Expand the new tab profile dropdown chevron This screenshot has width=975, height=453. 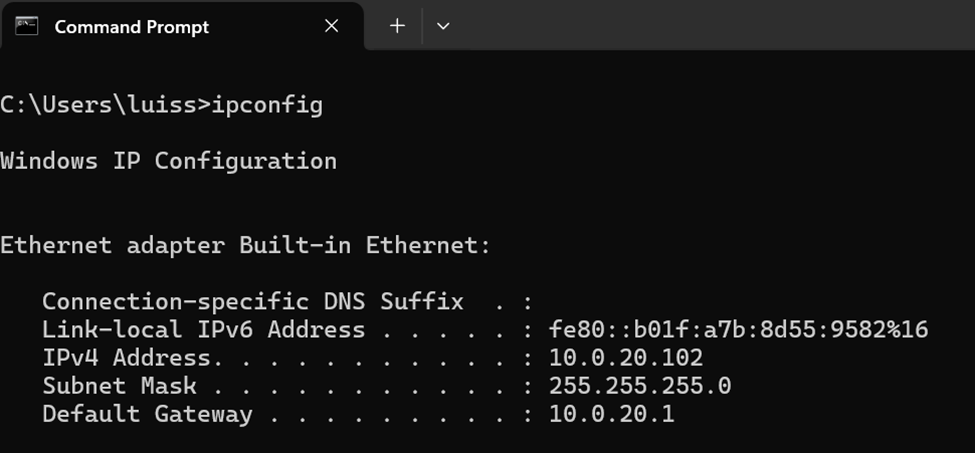pos(443,25)
